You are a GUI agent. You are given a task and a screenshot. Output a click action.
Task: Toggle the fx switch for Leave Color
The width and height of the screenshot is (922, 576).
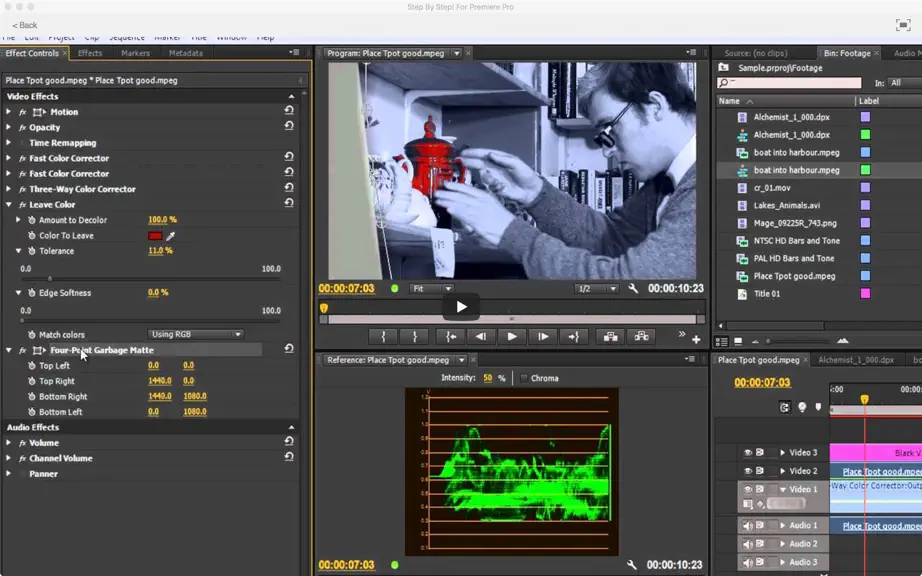pos(22,205)
